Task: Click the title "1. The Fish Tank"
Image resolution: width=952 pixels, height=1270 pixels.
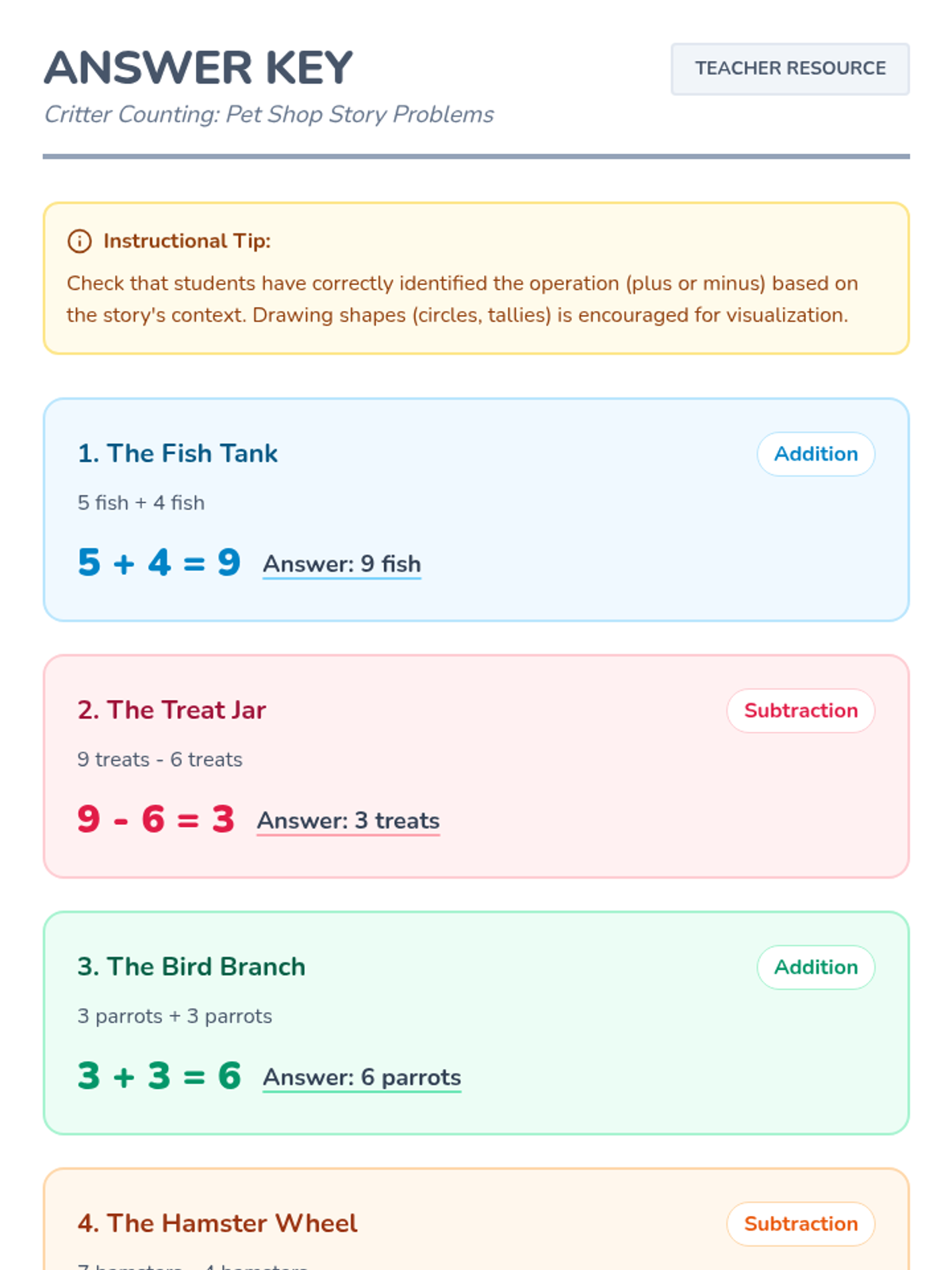Action: [x=178, y=453]
